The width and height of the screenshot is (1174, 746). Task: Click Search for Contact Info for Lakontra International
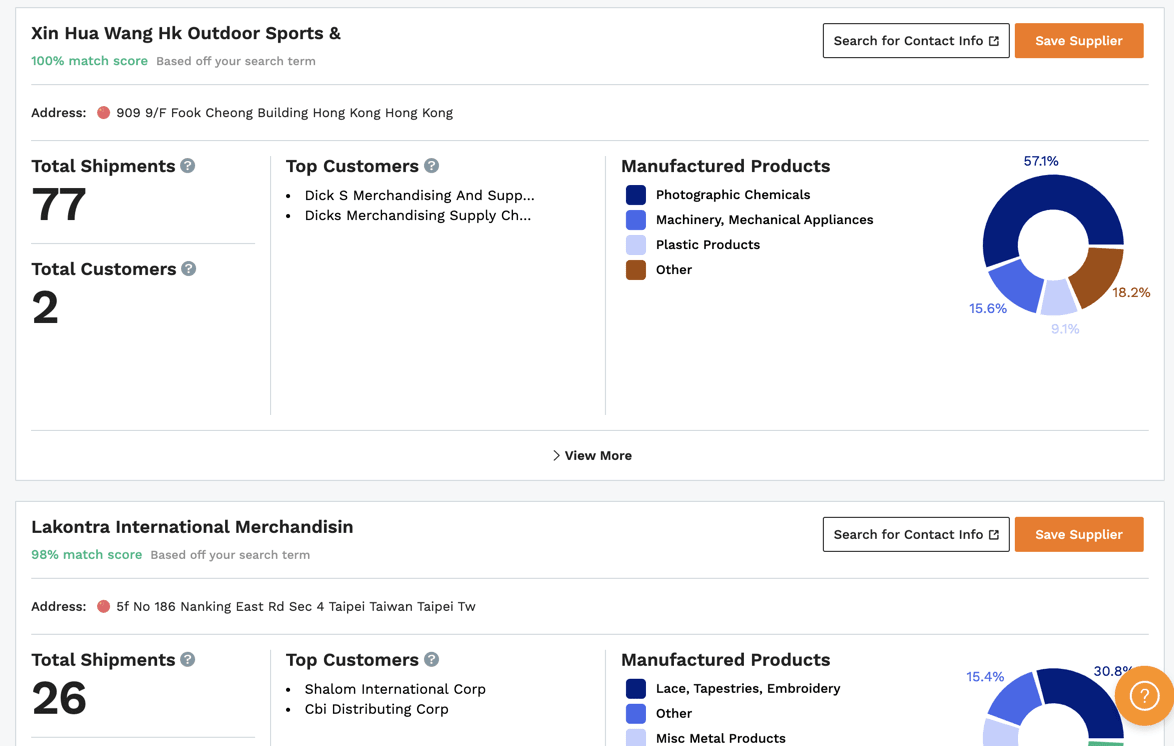click(x=916, y=534)
